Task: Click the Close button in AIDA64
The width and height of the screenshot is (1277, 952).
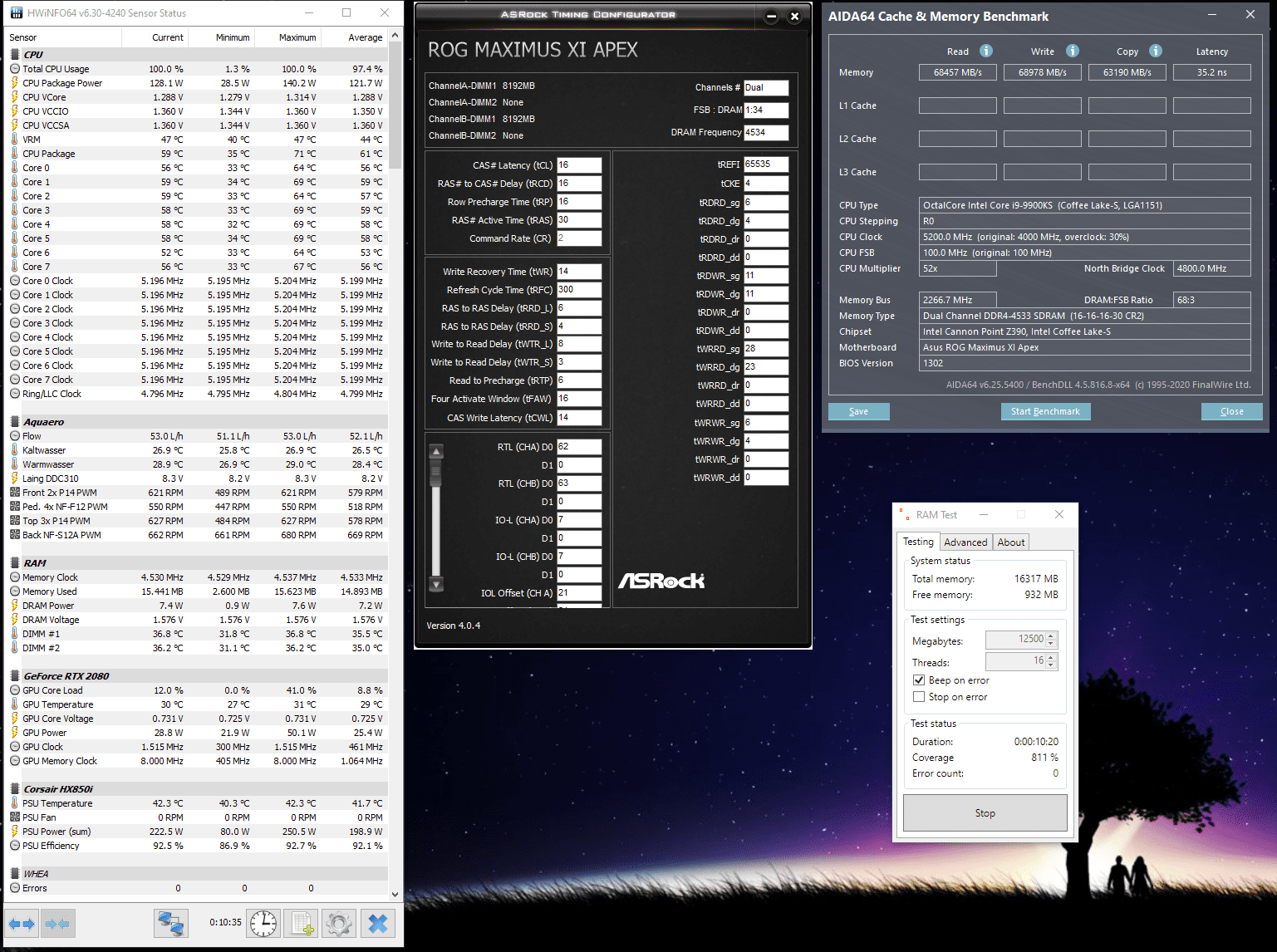Action: pos(1232,411)
